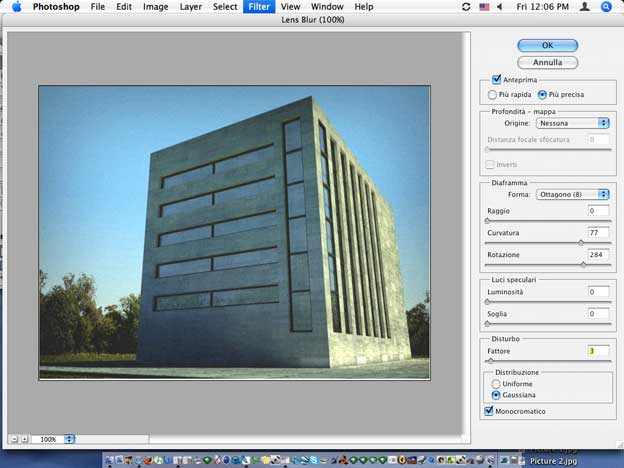Image resolution: width=624 pixels, height=468 pixels.
Task: Click the user account silhouette icon
Action: pos(586,7)
